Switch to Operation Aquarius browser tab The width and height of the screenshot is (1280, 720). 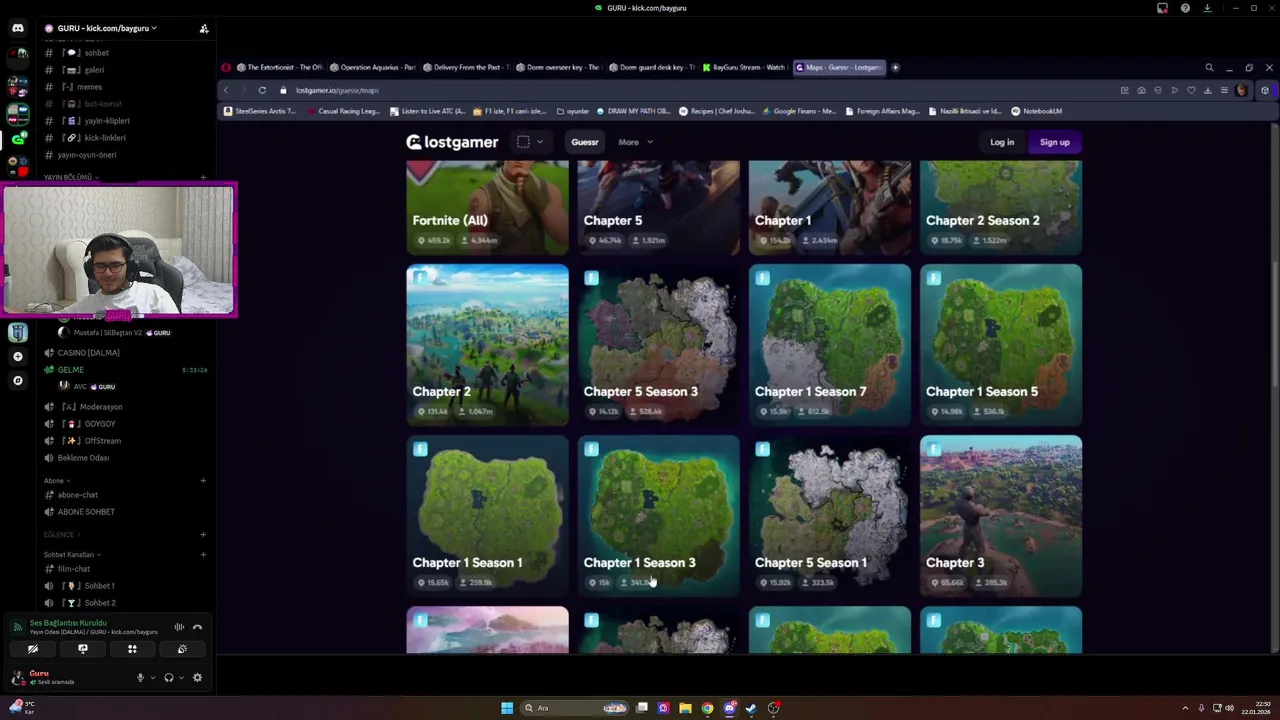click(x=372, y=67)
